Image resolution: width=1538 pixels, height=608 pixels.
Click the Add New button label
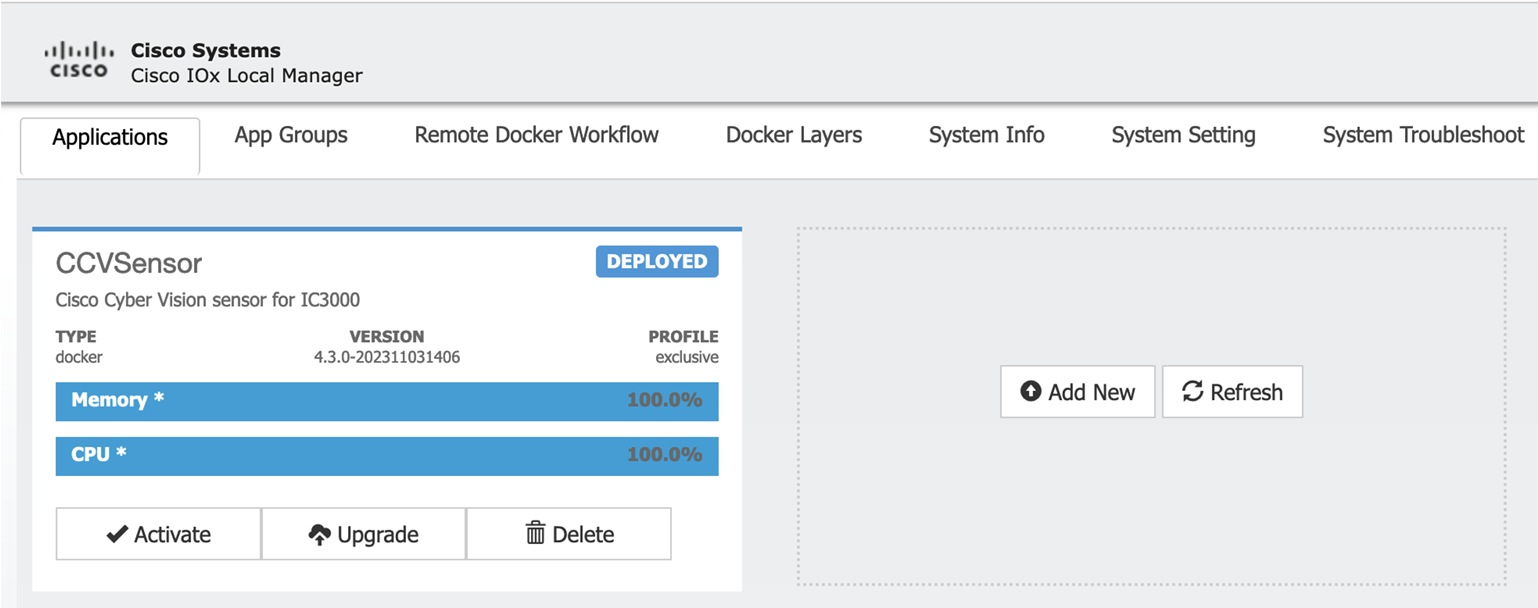click(1091, 392)
